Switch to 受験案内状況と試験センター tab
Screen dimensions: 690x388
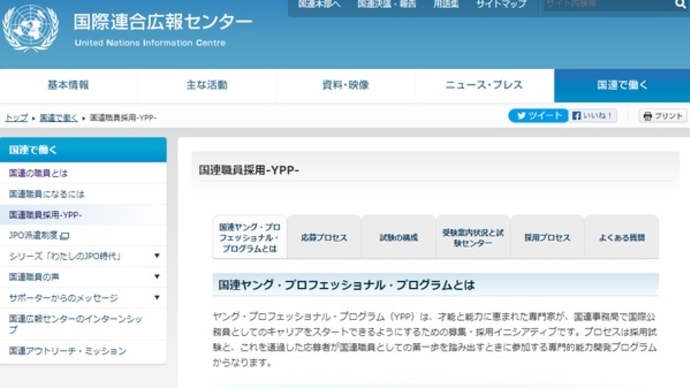point(473,238)
